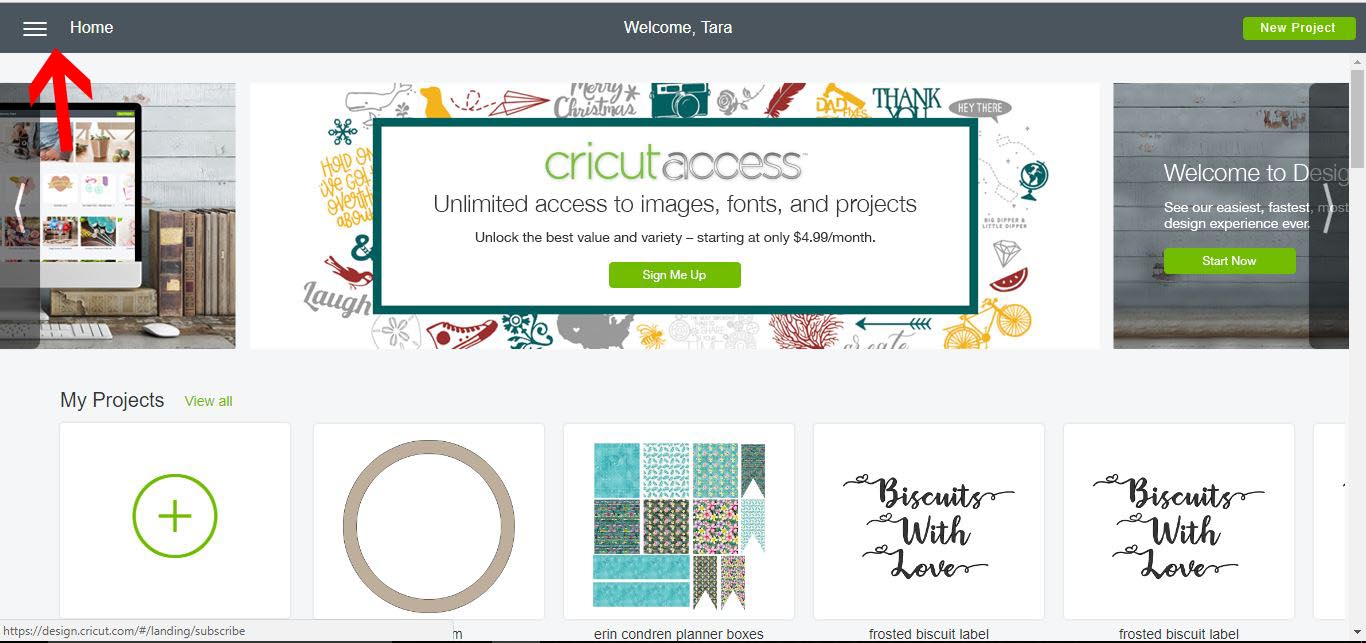This screenshot has width=1366, height=643.
Task: Click the Sign Me Up button
Action: tap(674, 275)
